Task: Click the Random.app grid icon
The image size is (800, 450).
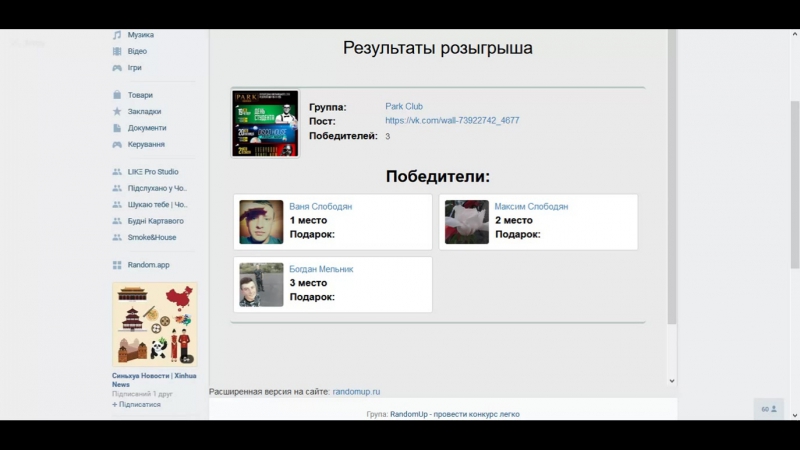Action: pos(117,265)
